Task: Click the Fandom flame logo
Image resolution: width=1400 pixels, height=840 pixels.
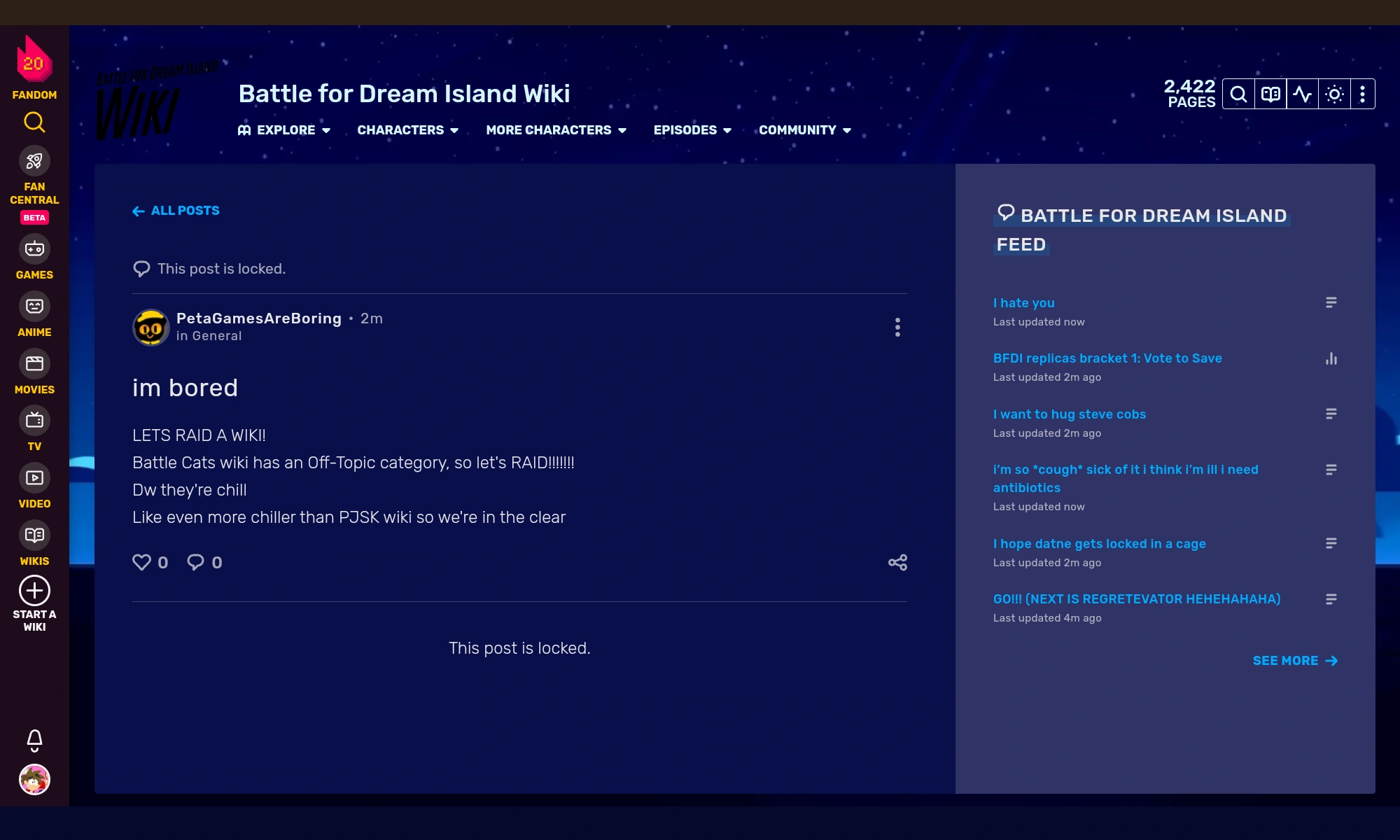Action: (x=34, y=61)
